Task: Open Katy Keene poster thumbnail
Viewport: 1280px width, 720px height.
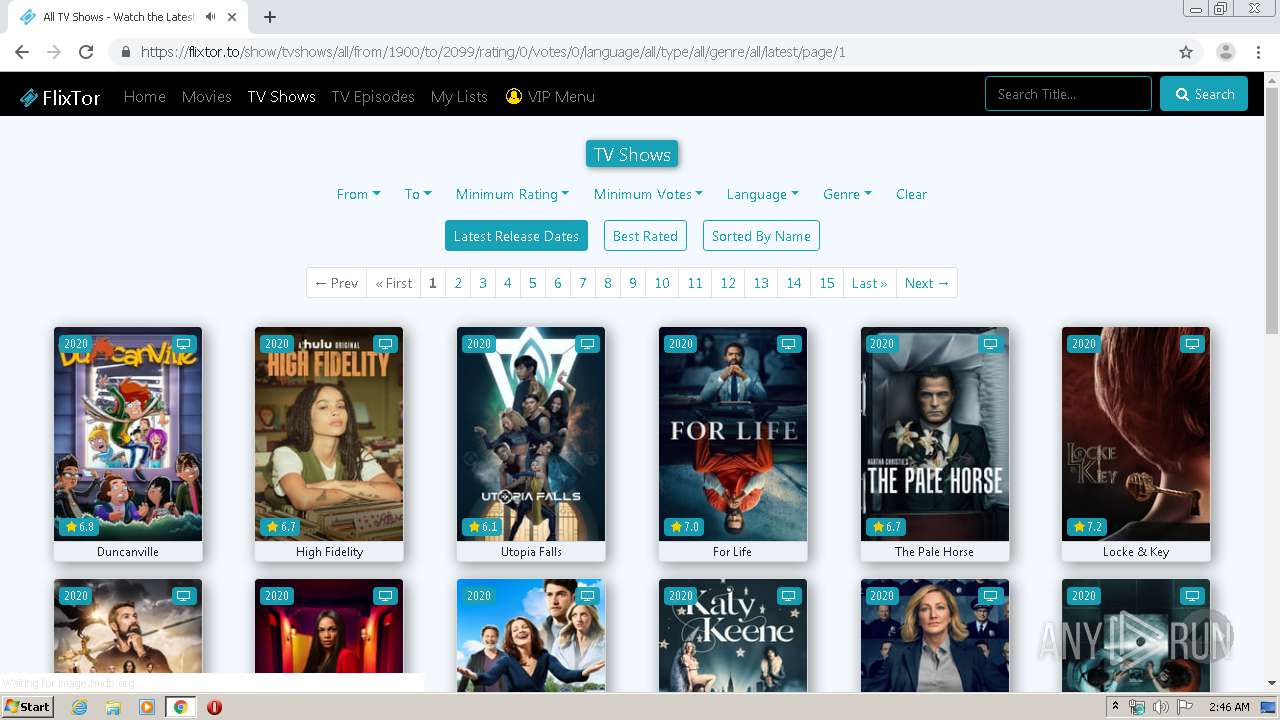Action: pyautogui.click(x=733, y=635)
